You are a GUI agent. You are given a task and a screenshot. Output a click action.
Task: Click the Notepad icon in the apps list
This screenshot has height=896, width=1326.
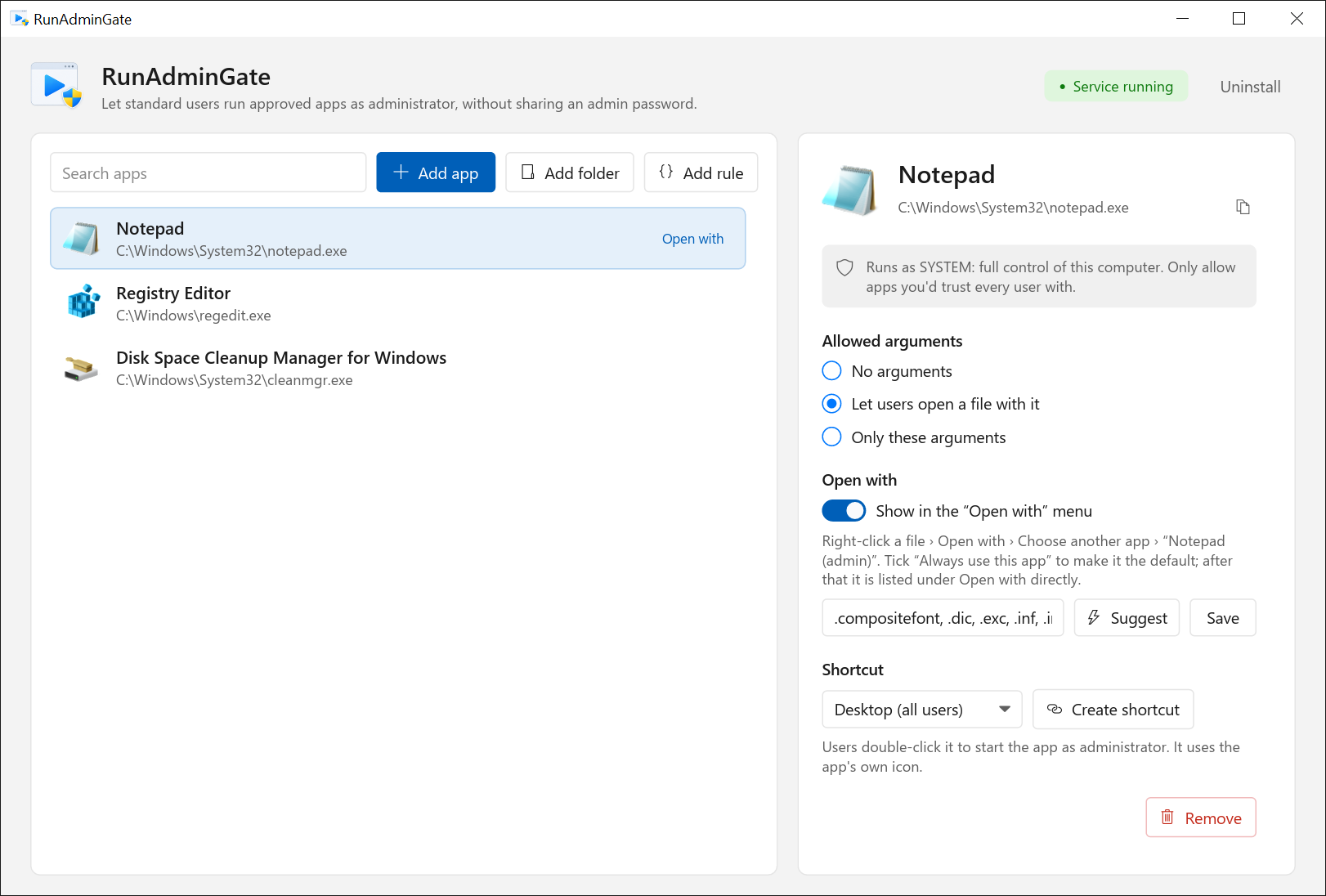pyautogui.click(x=82, y=238)
